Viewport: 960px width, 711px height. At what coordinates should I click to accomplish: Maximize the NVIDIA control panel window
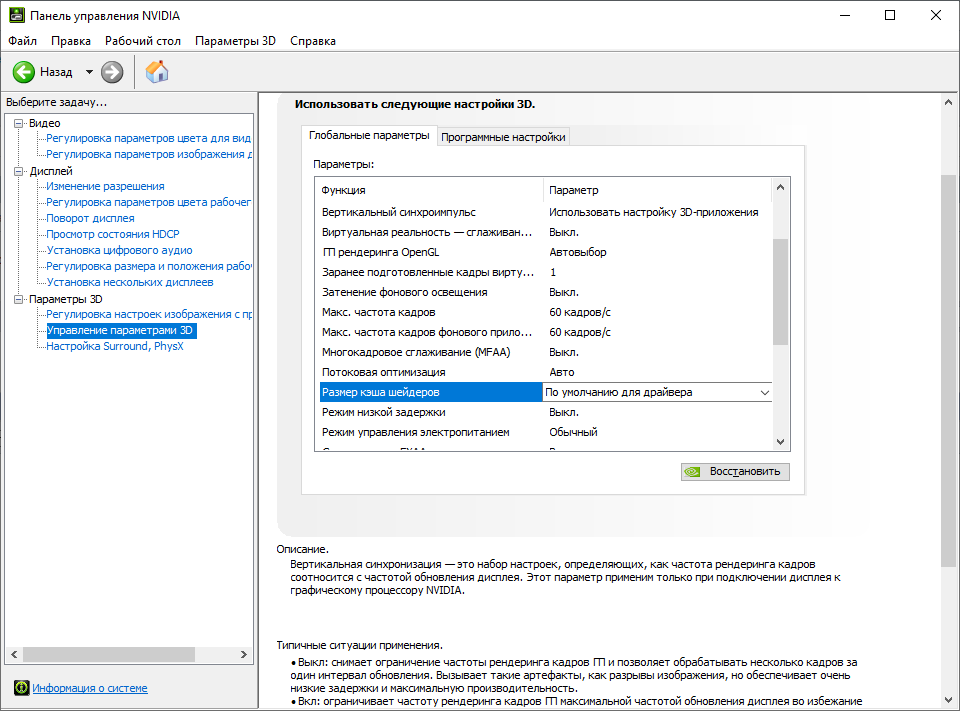pos(890,15)
